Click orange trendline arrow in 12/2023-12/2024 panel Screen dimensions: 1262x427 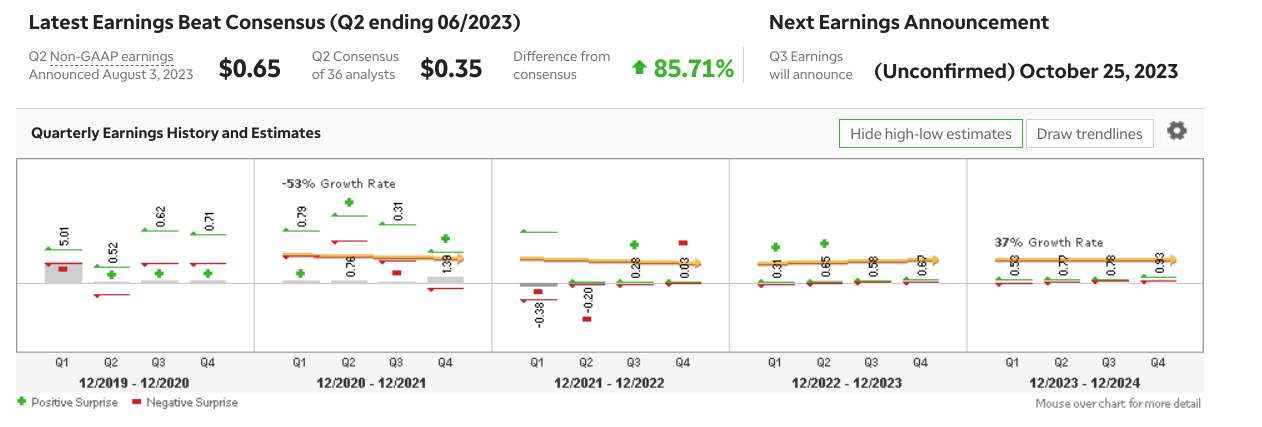click(1170, 259)
